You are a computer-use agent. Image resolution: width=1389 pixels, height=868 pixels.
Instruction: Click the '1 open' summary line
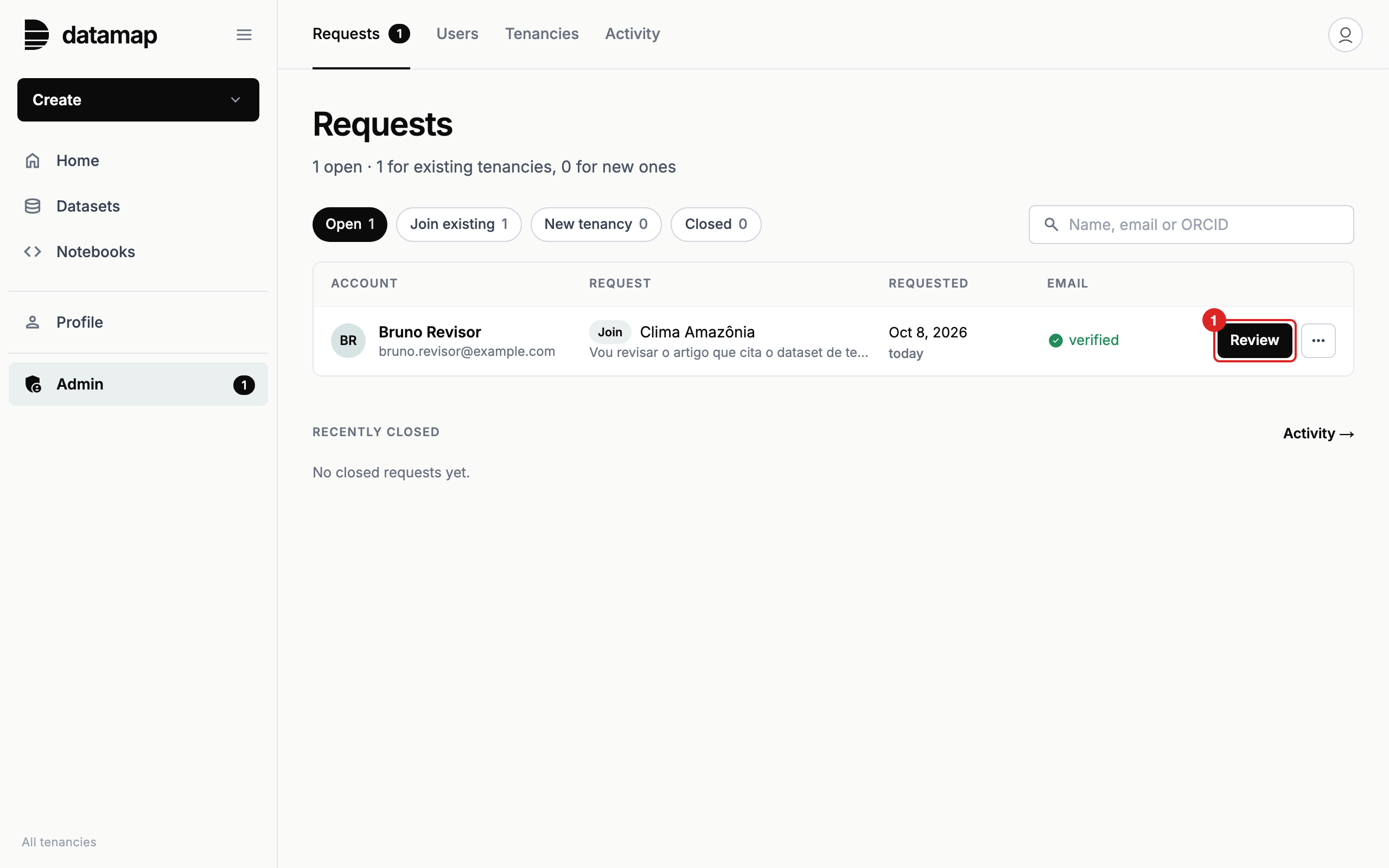pyautogui.click(x=494, y=167)
